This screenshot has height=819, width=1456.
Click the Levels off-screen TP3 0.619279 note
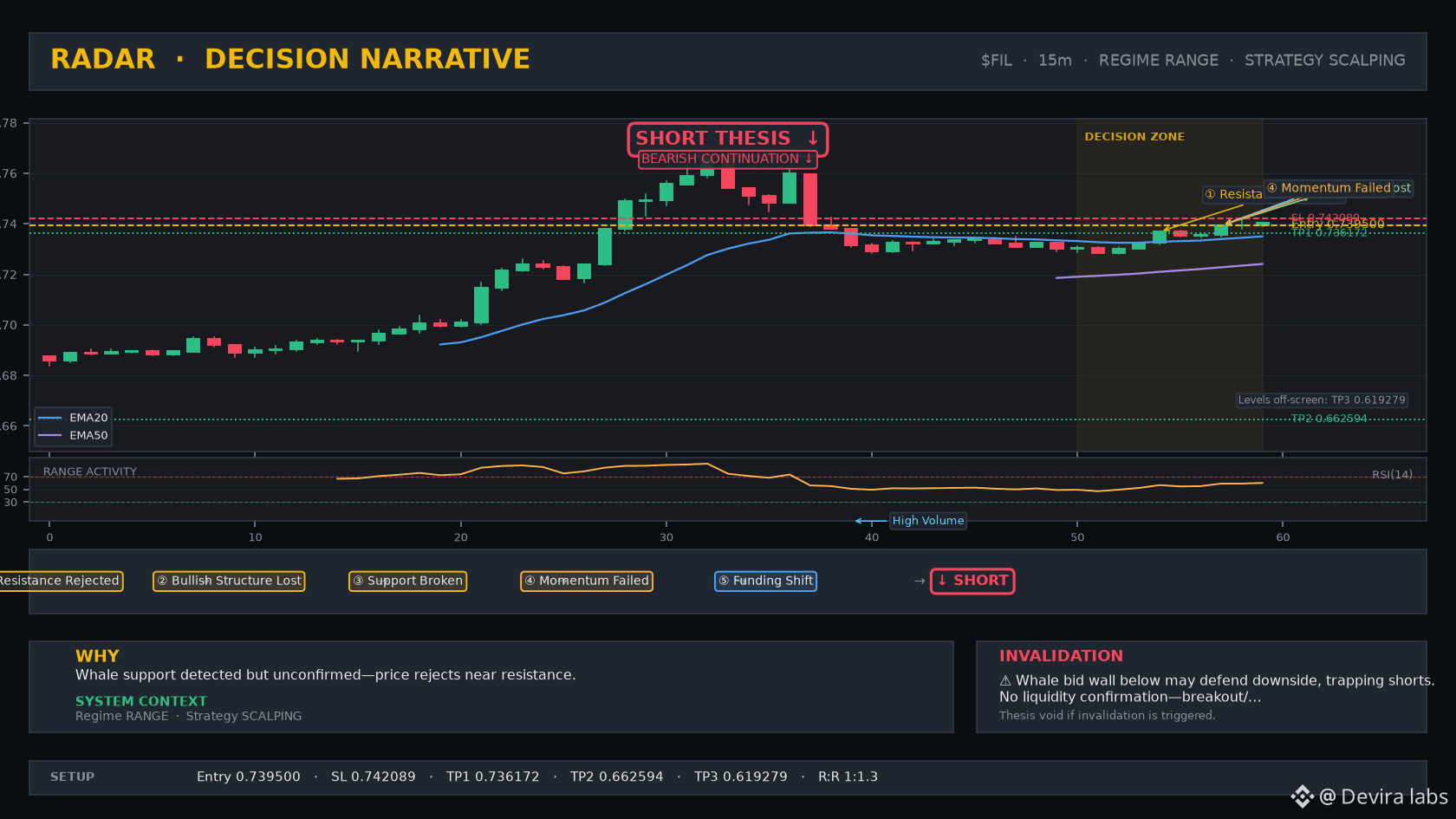(x=1322, y=400)
